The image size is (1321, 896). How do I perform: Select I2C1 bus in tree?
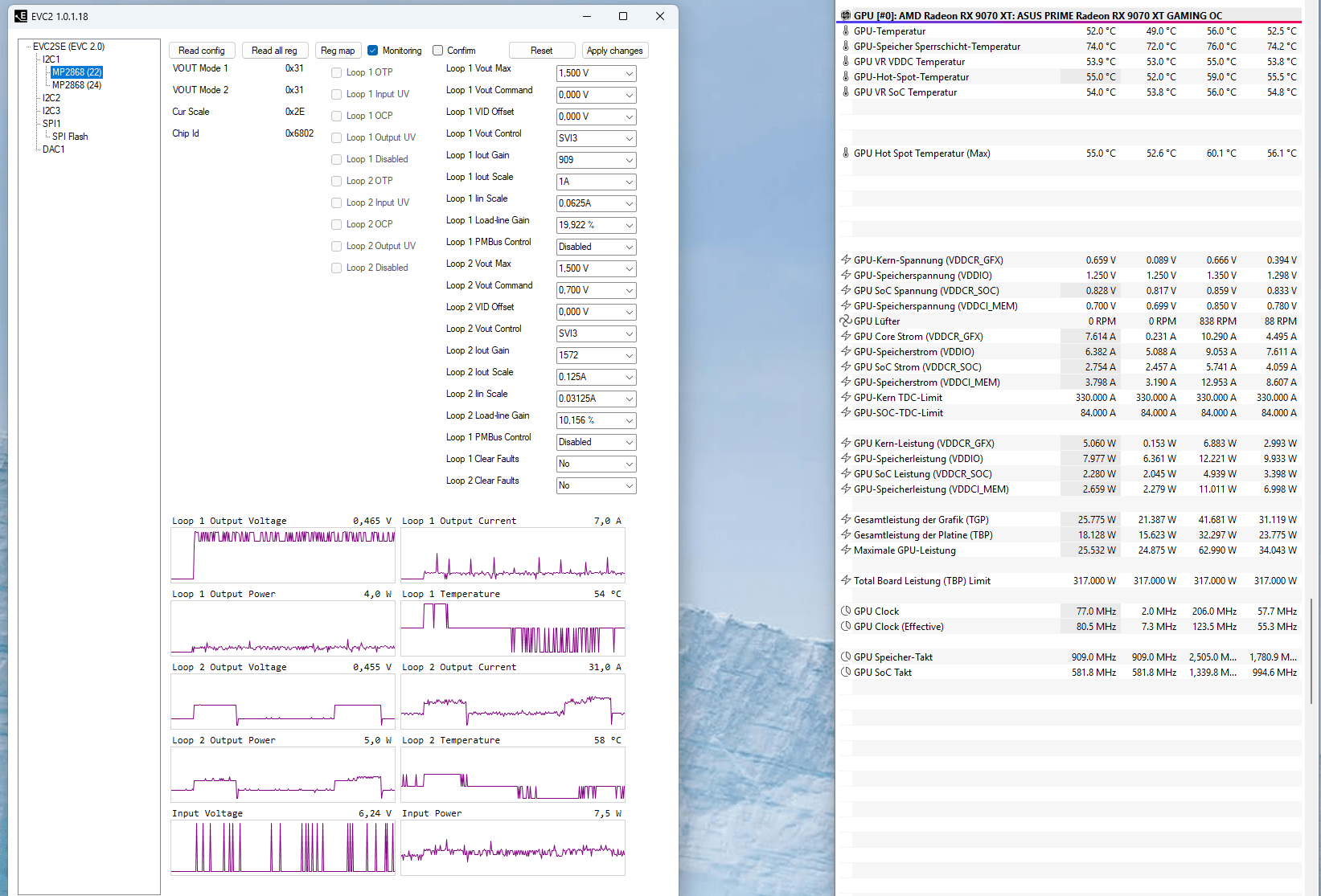[x=51, y=59]
